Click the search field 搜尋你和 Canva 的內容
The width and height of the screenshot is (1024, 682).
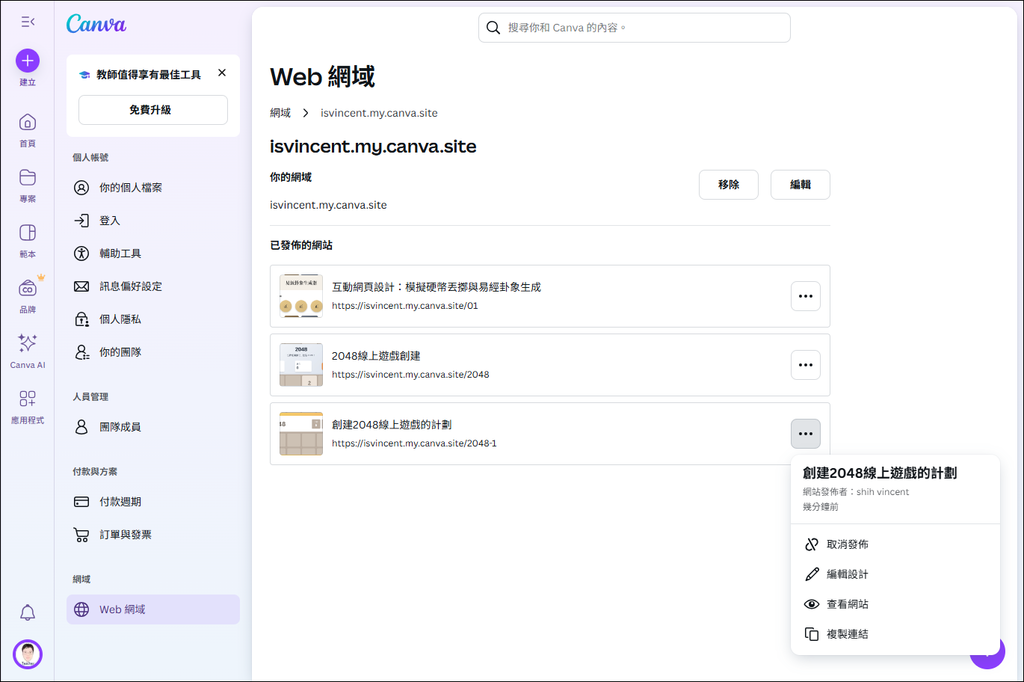634,27
